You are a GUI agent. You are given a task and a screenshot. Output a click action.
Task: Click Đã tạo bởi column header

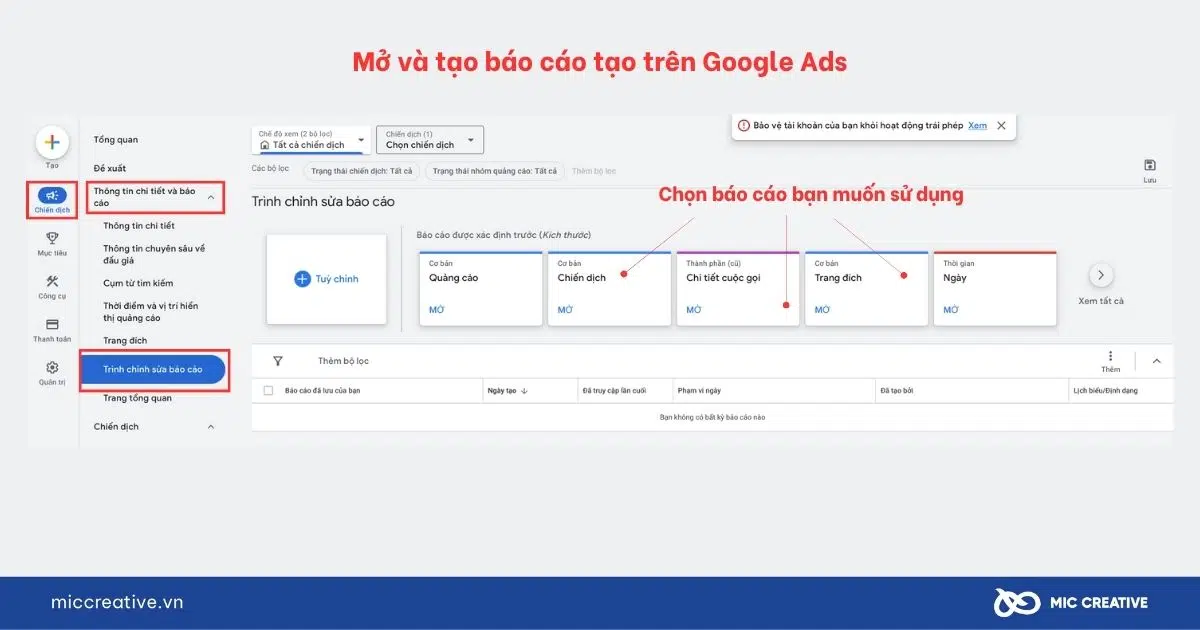[897, 391]
